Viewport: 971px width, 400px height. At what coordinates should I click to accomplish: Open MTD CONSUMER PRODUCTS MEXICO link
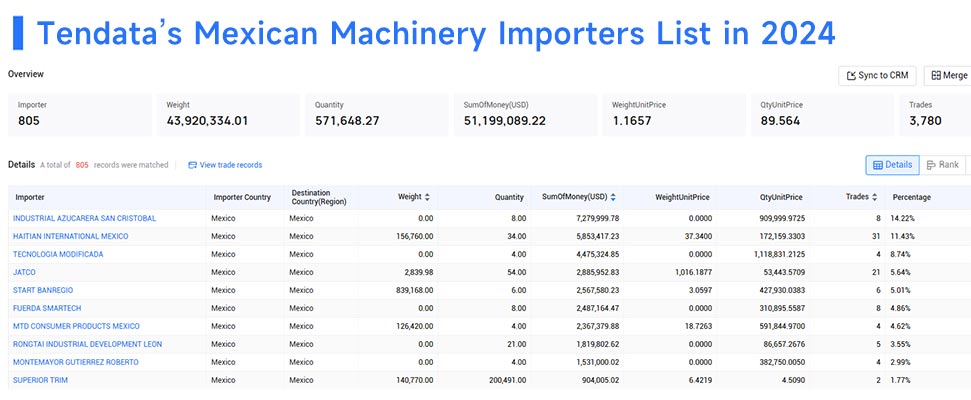pos(76,326)
